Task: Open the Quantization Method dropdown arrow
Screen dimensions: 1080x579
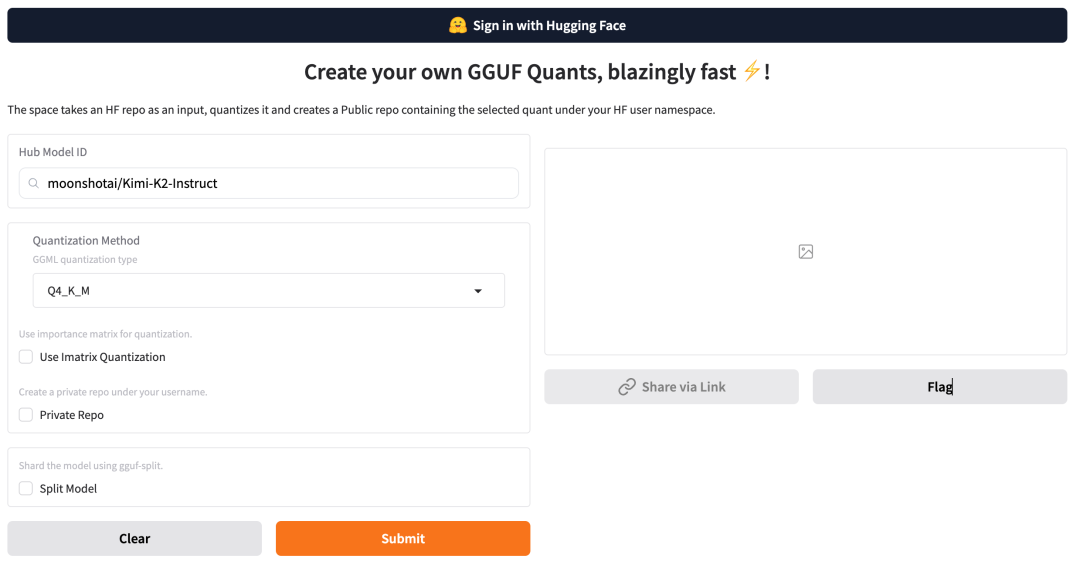Action: point(477,291)
